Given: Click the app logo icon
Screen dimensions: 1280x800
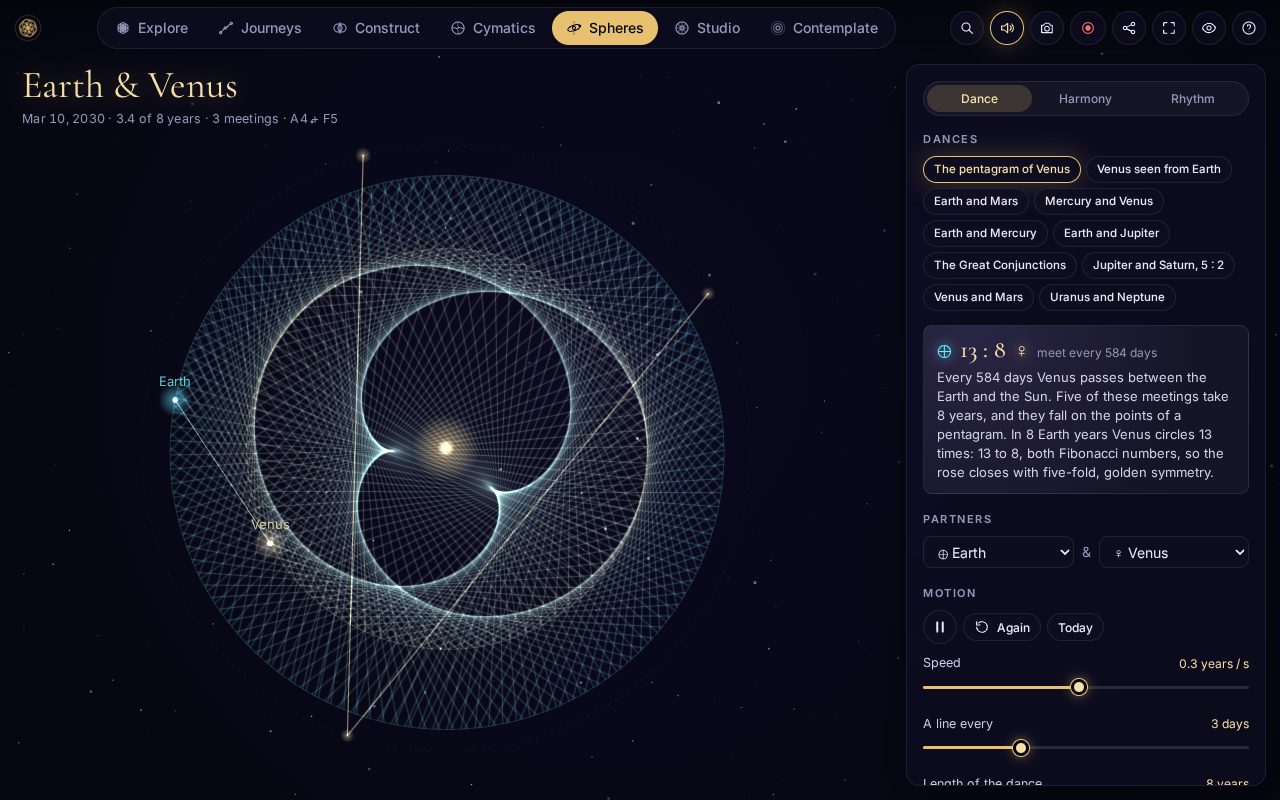Looking at the screenshot, I should [x=28, y=28].
